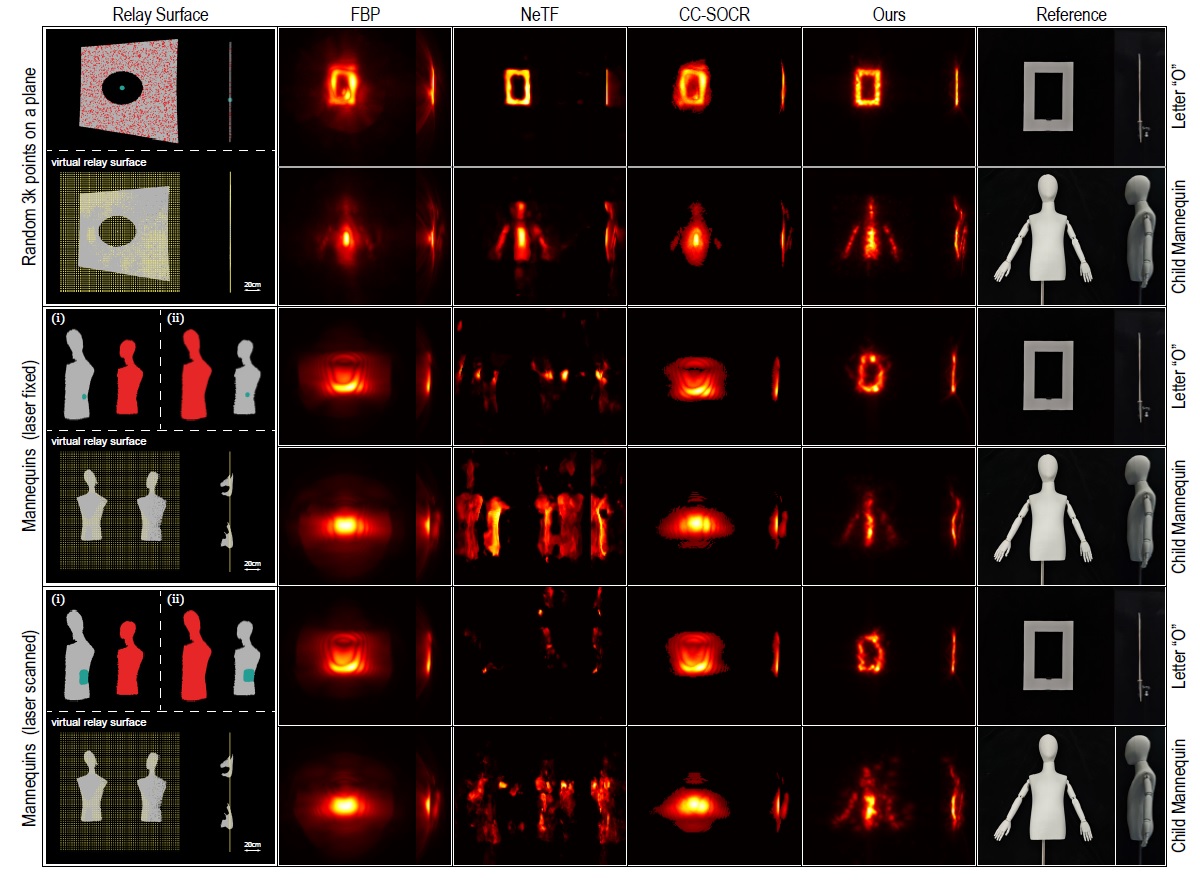The image size is (1200, 880).
Task: Open Reference Child Mannequin photo, Random 3k points group
Action: 1071,236
